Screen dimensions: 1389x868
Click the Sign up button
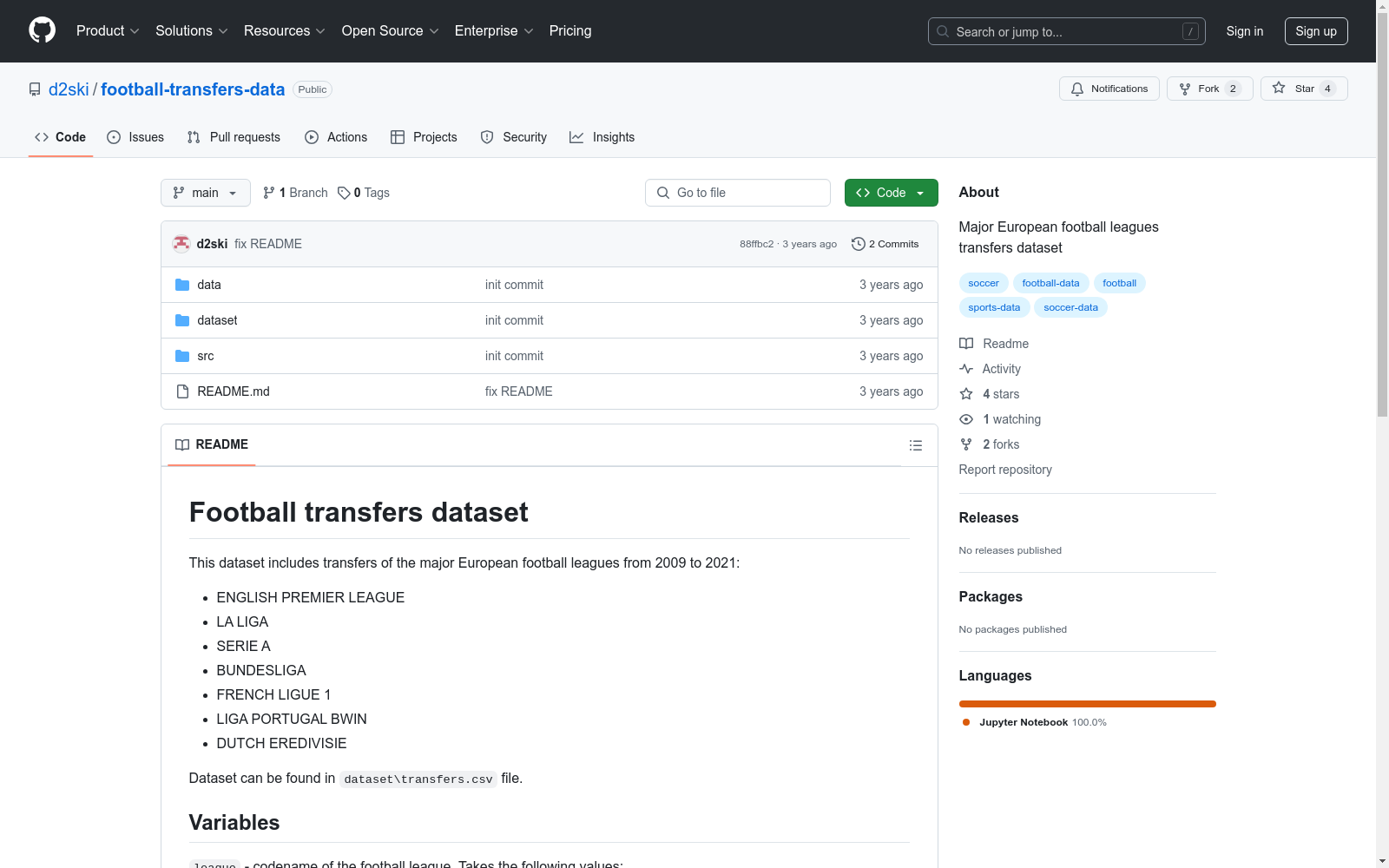[1316, 31]
